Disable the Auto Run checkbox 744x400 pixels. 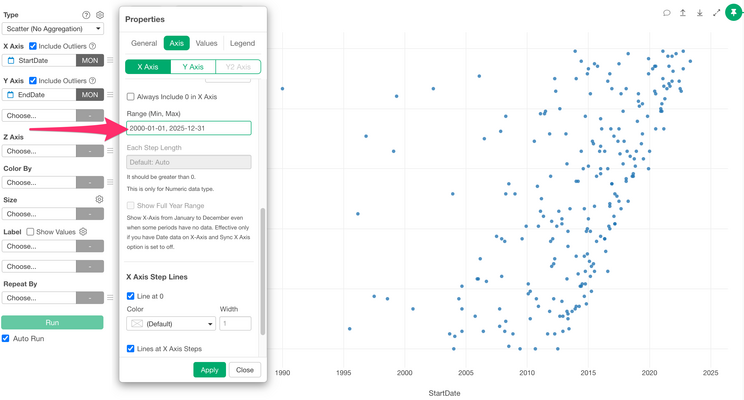click(6, 338)
